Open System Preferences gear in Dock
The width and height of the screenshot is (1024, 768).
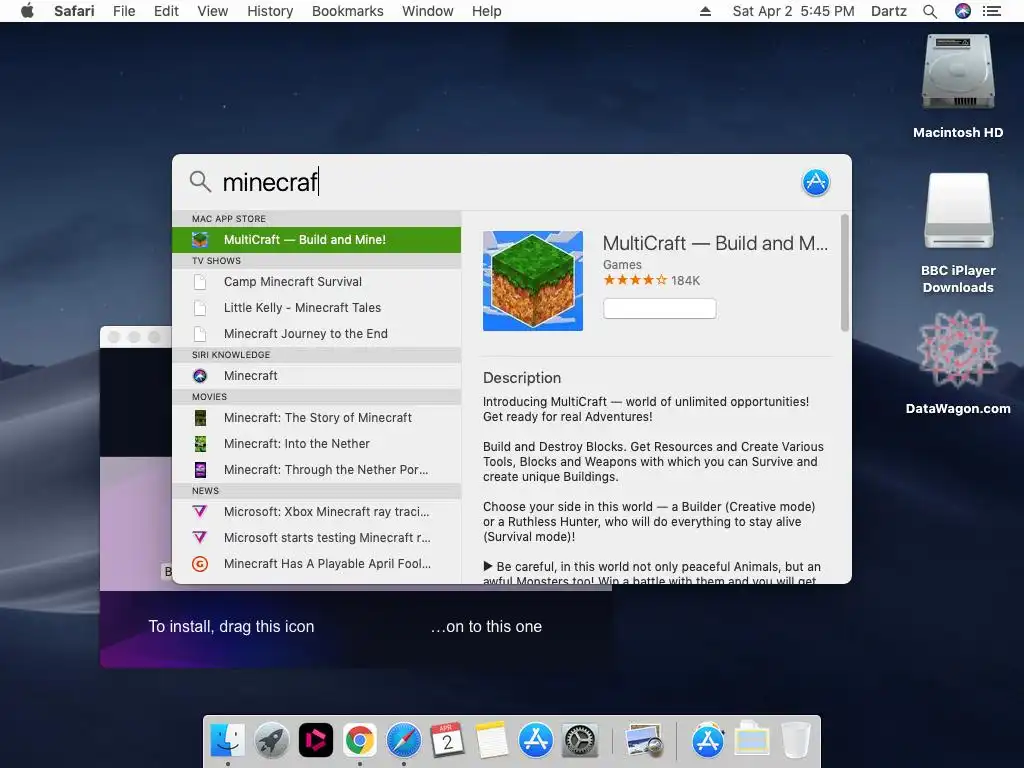tap(580, 741)
